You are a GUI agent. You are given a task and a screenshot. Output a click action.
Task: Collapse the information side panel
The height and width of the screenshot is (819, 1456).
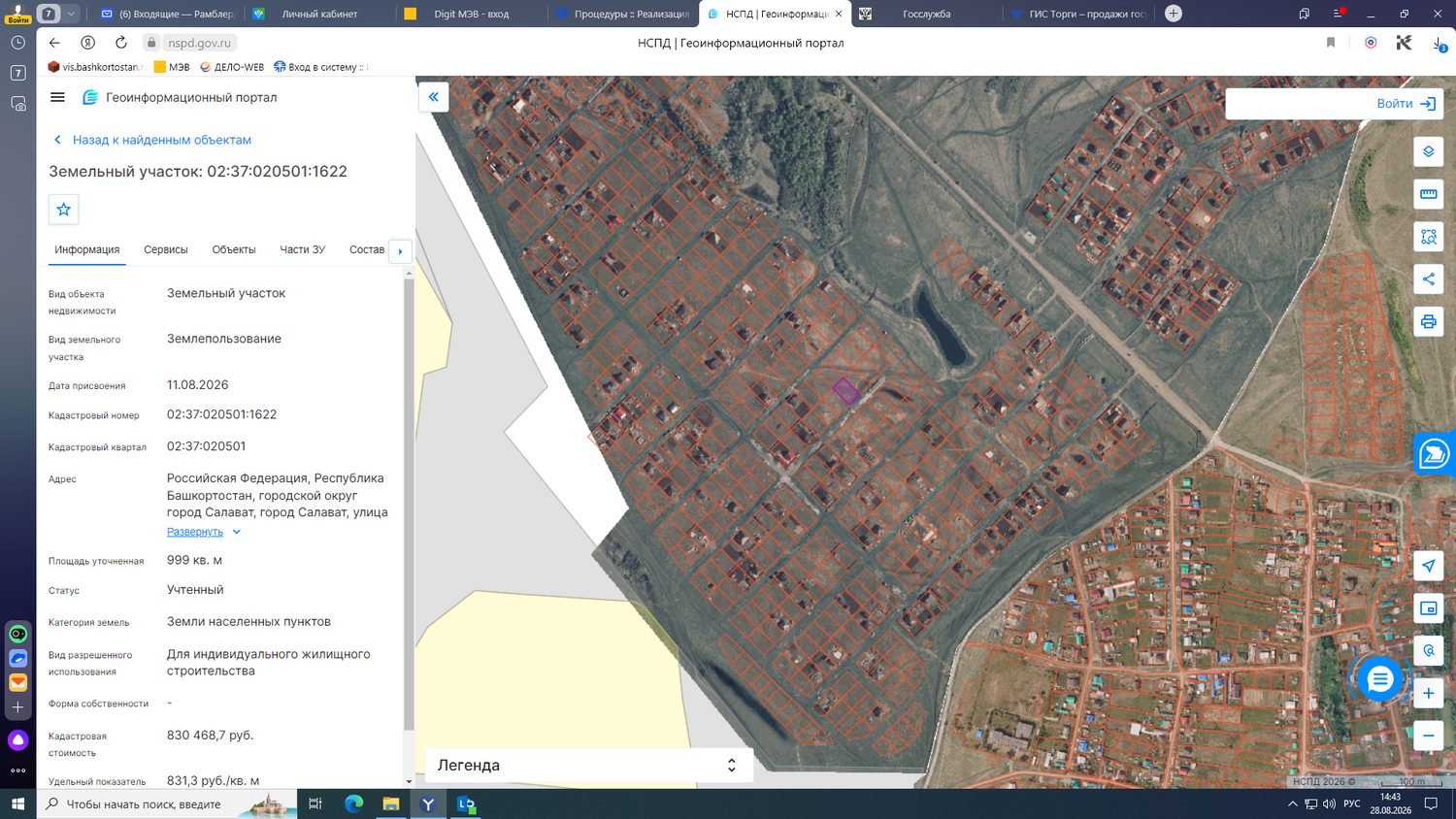click(x=434, y=97)
